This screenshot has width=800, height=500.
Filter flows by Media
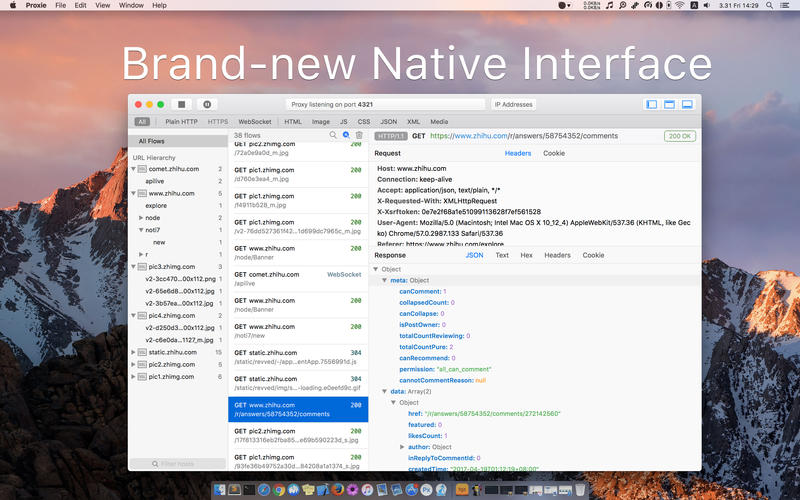pos(439,122)
